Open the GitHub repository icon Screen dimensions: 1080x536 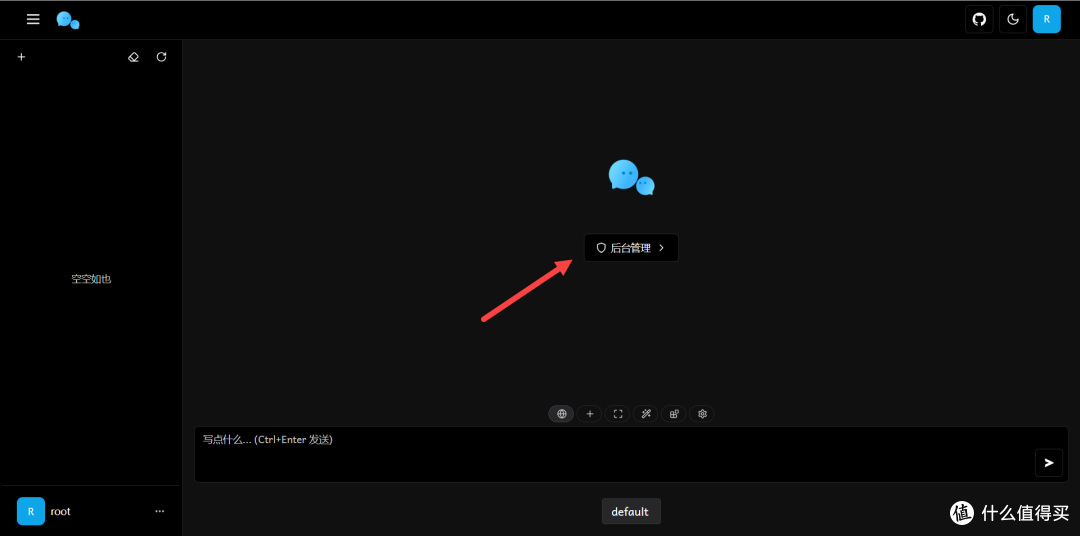point(979,19)
